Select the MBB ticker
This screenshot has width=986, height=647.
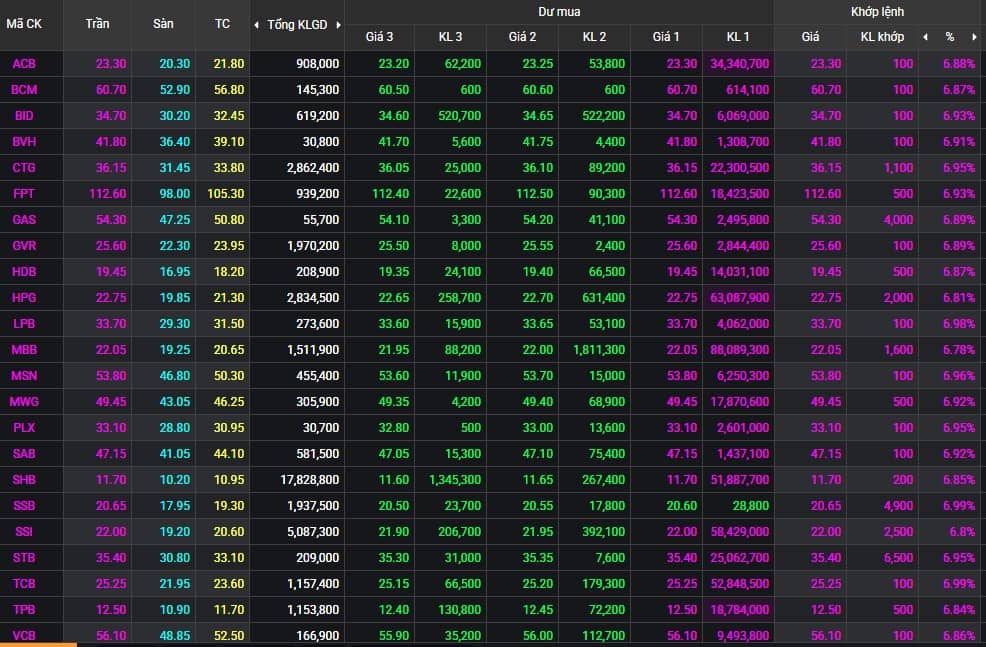tap(24, 350)
